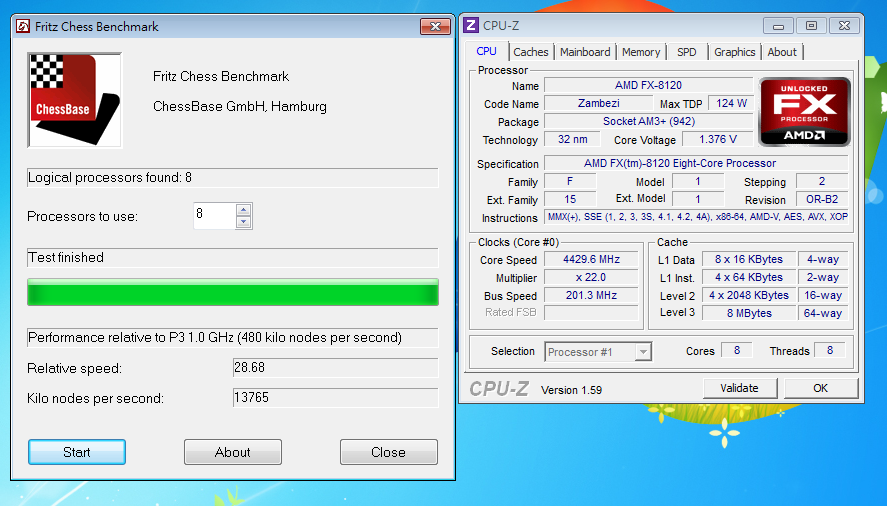Image resolution: width=887 pixels, height=506 pixels.
Task: Click the empty Rated FSB field
Action: click(591, 312)
